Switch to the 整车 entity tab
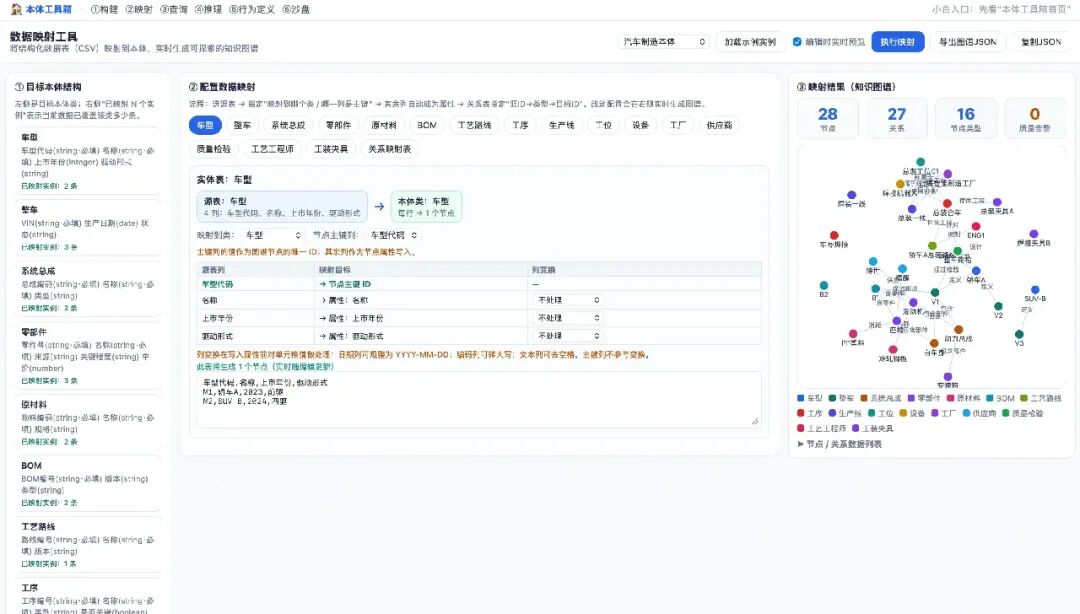Image resolution: width=1080 pixels, height=614 pixels. [x=242, y=125]
